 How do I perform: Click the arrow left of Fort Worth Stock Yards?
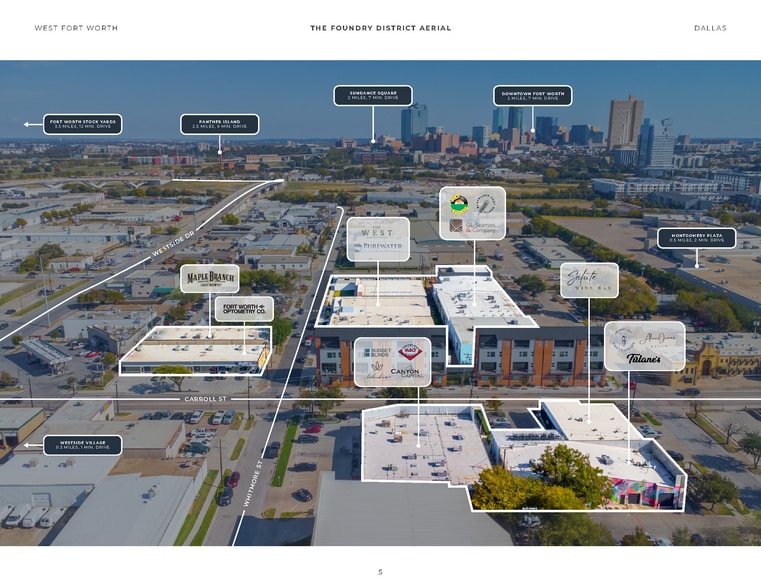33,125
